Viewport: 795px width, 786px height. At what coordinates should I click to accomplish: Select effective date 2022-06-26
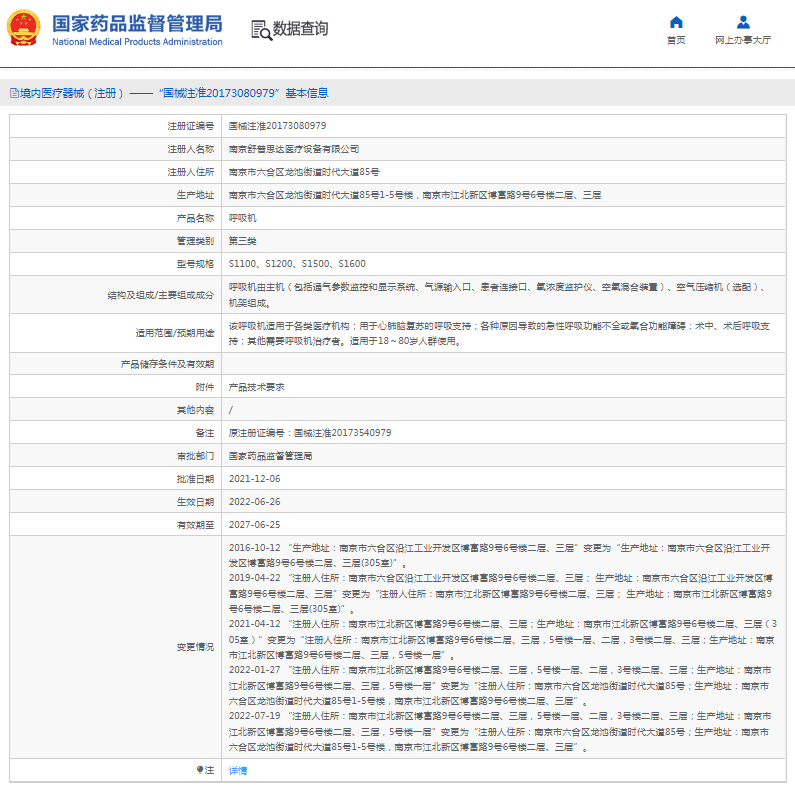tap(255, 502)
